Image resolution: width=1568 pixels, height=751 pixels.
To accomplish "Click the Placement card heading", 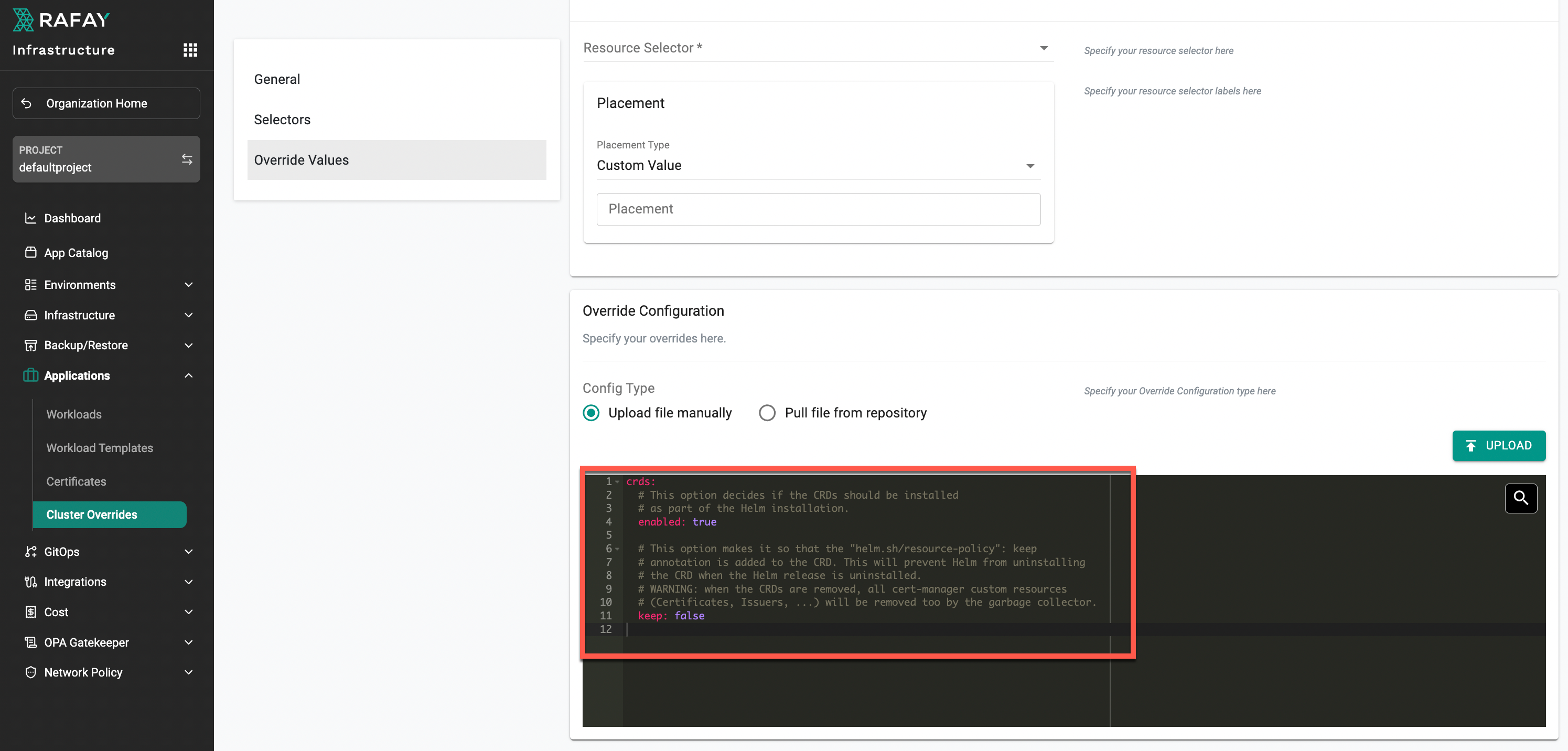I will click(630, 103).
